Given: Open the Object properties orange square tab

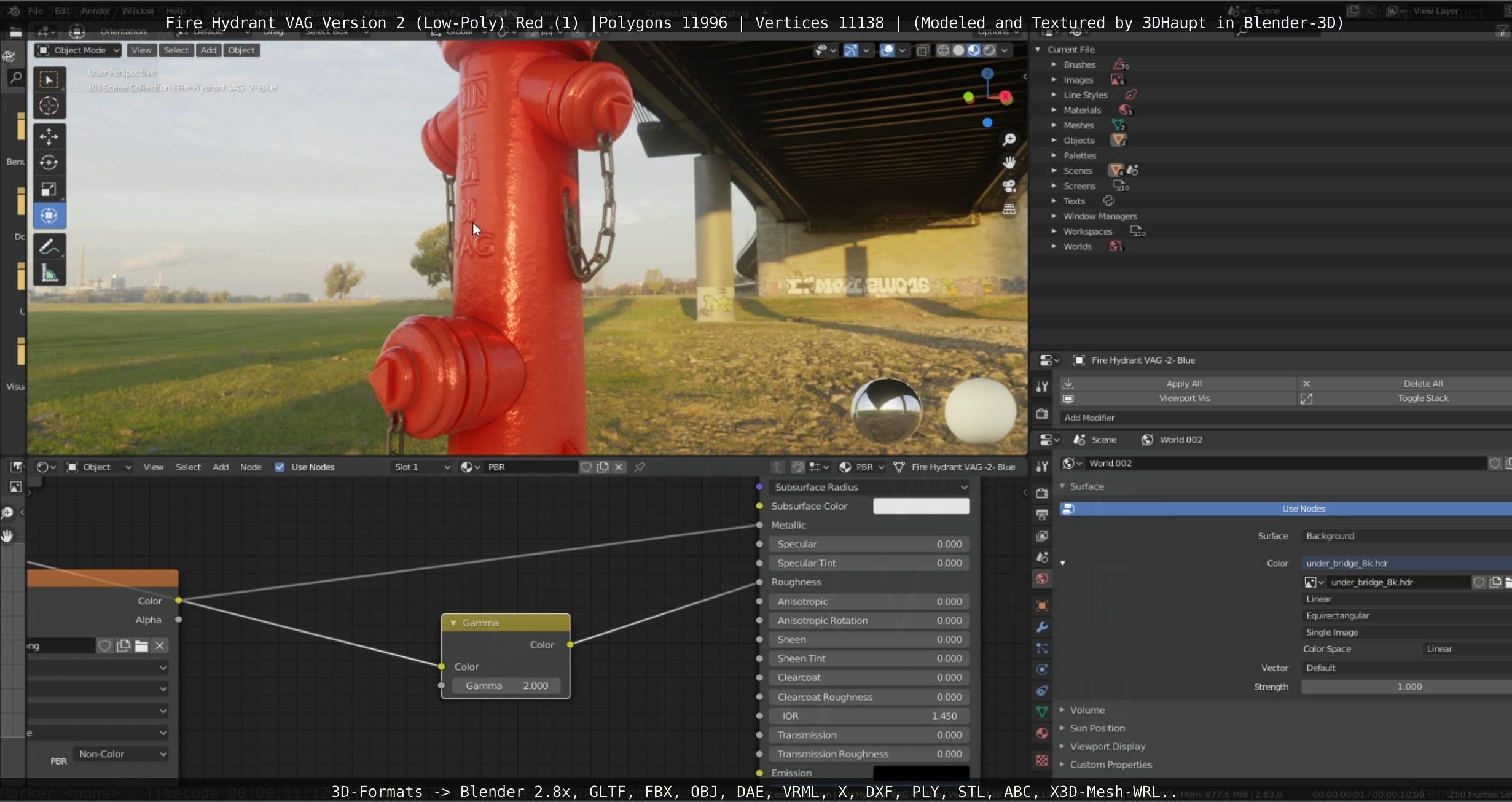Looking at the screenshot, I should click(x=1042, y=606).
